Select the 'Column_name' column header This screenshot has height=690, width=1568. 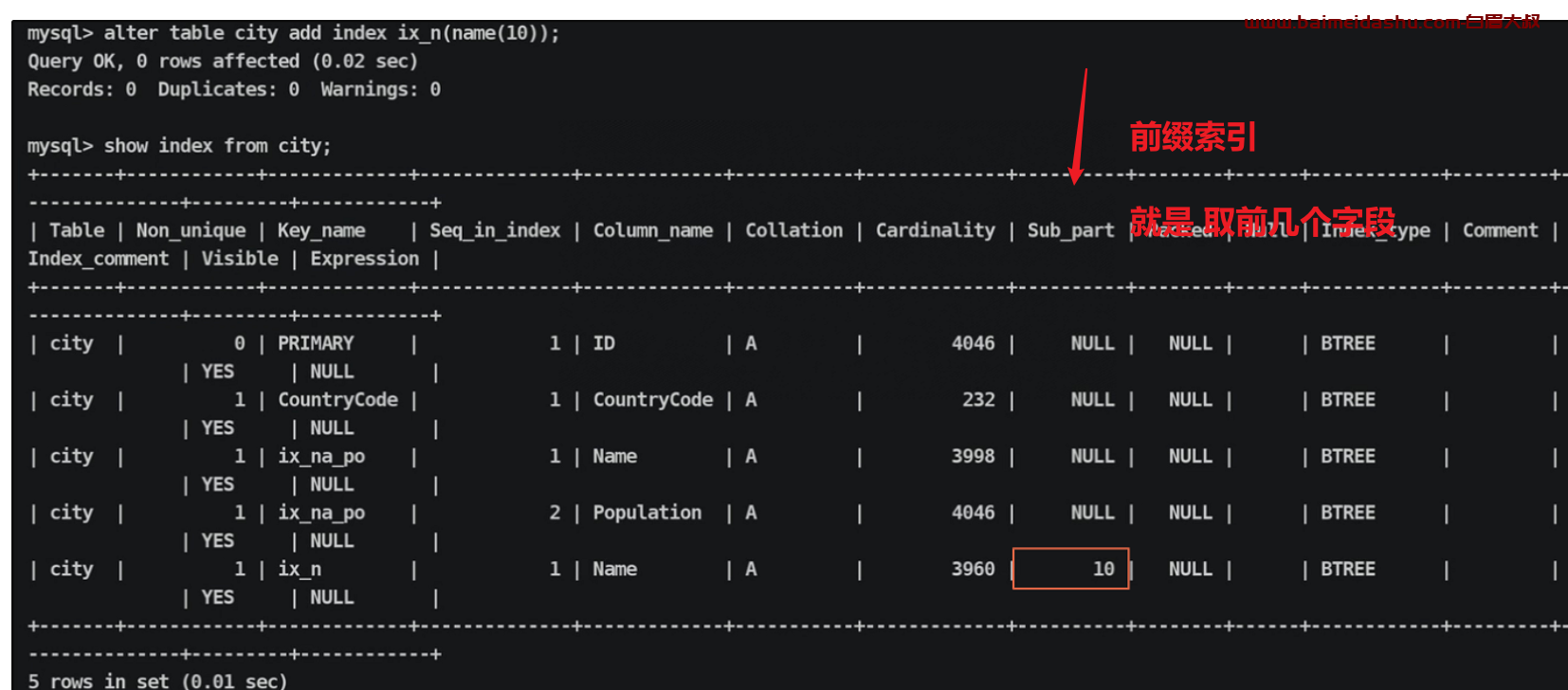pyautogui.click(x=653, y=231)
